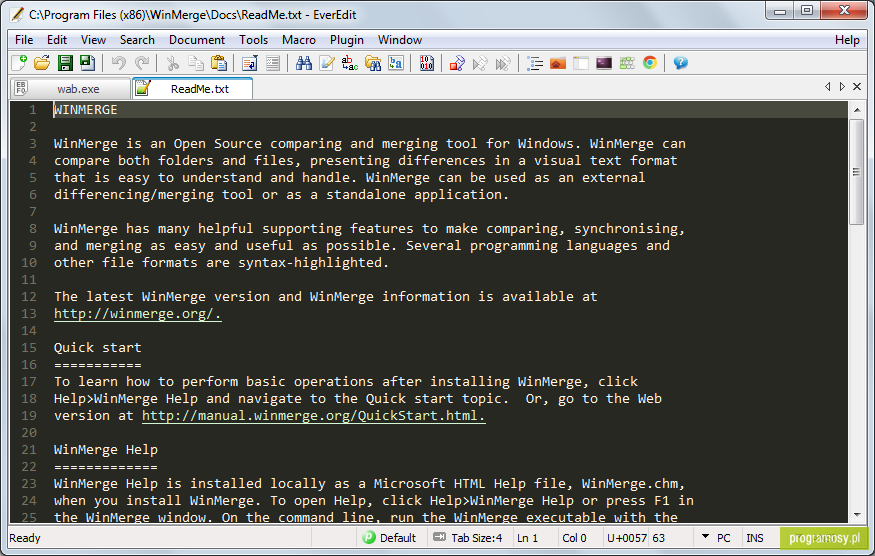Open the Edit menu
This screenshot has width=875, height=556.
coord(57,40)
